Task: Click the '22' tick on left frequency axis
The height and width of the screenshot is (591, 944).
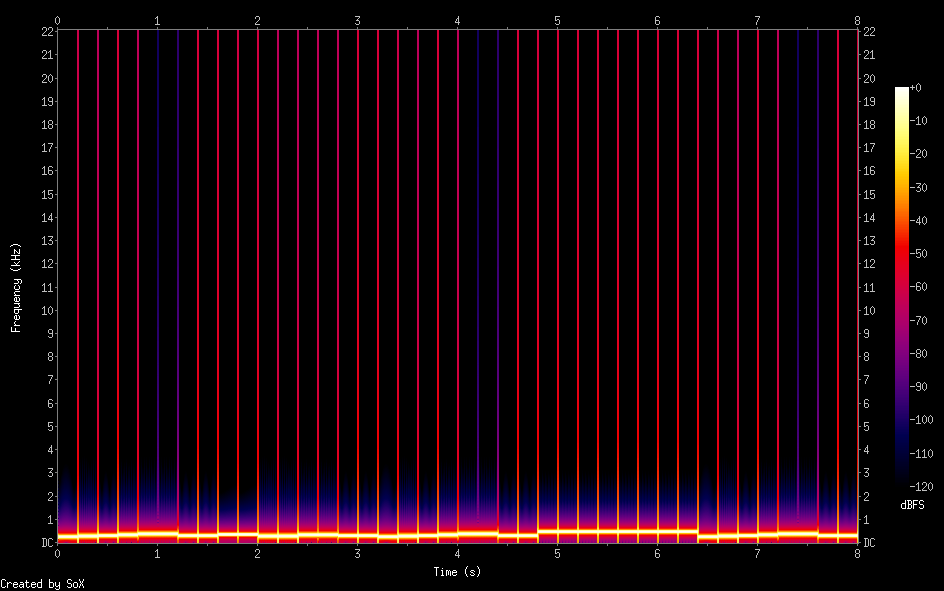Action: [46, 32]
